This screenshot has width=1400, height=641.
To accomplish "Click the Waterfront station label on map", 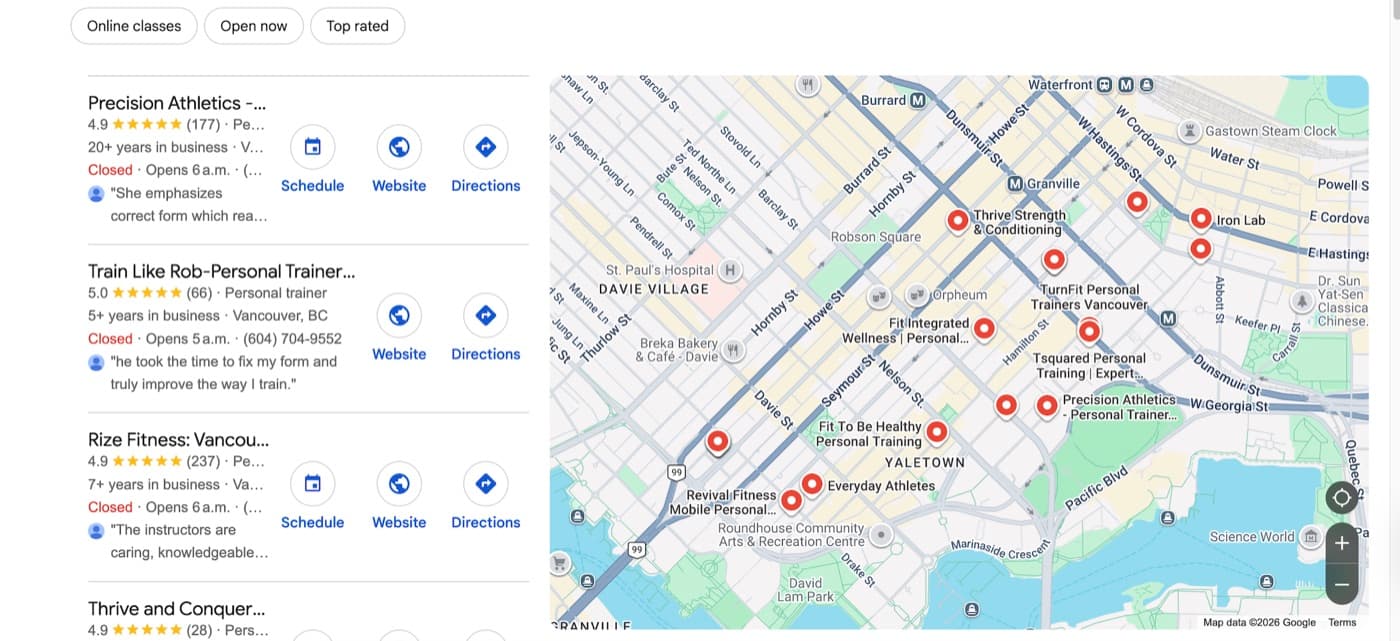I will (x=1060, y=85).
